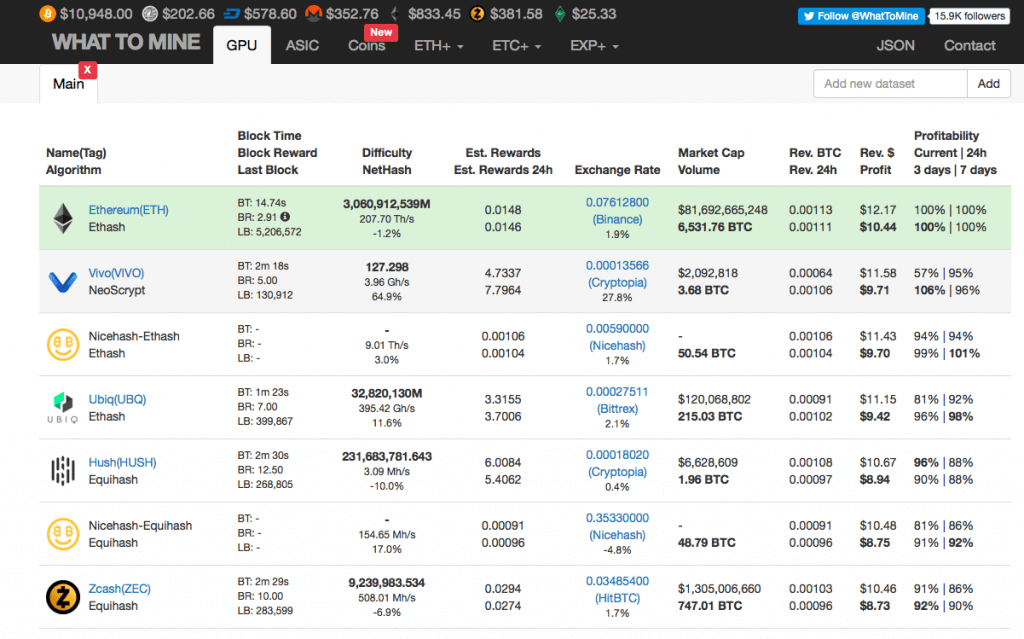The width and height of the screenshot is (1024, 639).
Task: Click the Dash icon next to $578.60
Action: pyautogui.click(x=236, y=14)
